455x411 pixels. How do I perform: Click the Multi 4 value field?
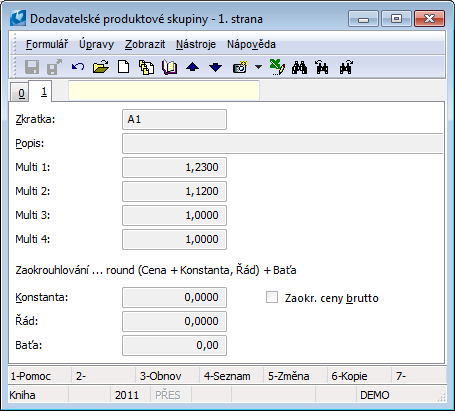coord(174,239)
